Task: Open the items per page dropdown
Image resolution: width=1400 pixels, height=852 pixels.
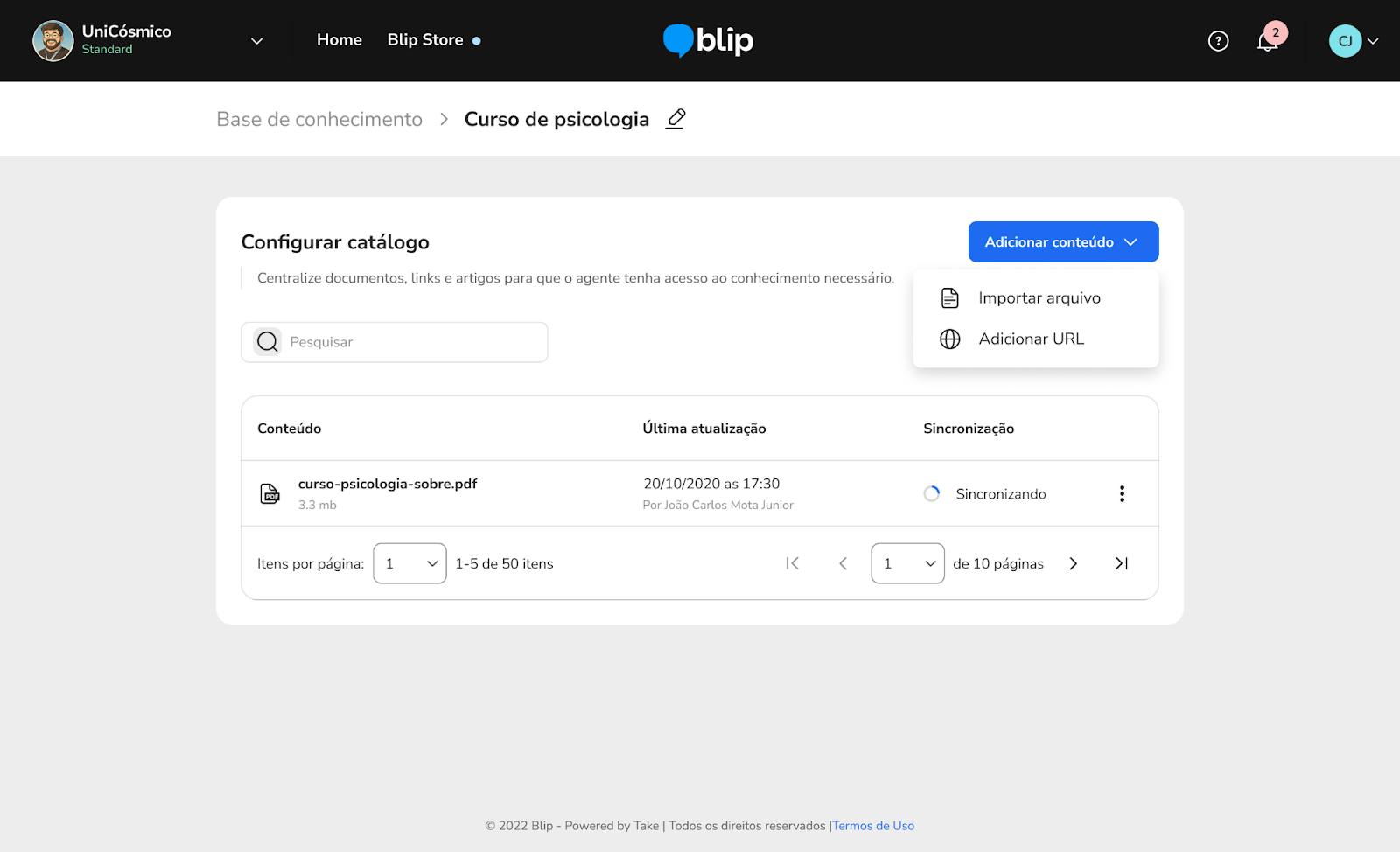Action: [x=409, y=563]
